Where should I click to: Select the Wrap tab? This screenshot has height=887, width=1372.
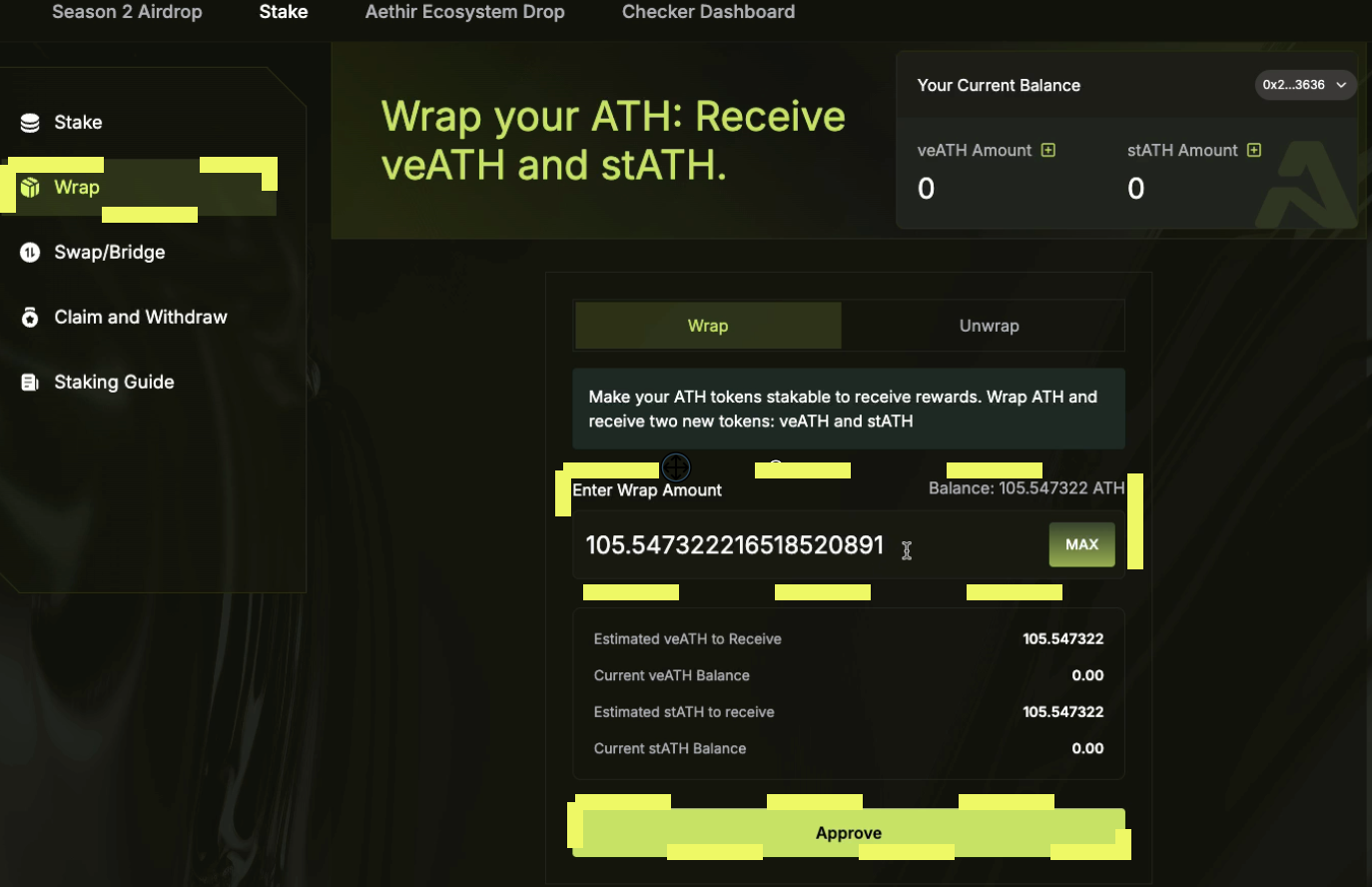(708, 326)
